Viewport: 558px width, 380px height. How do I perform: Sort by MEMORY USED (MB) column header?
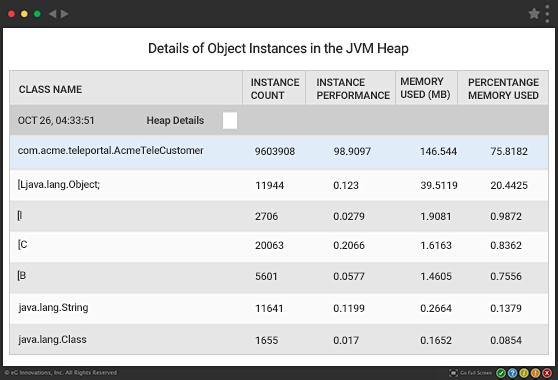(x=425, y=88)
